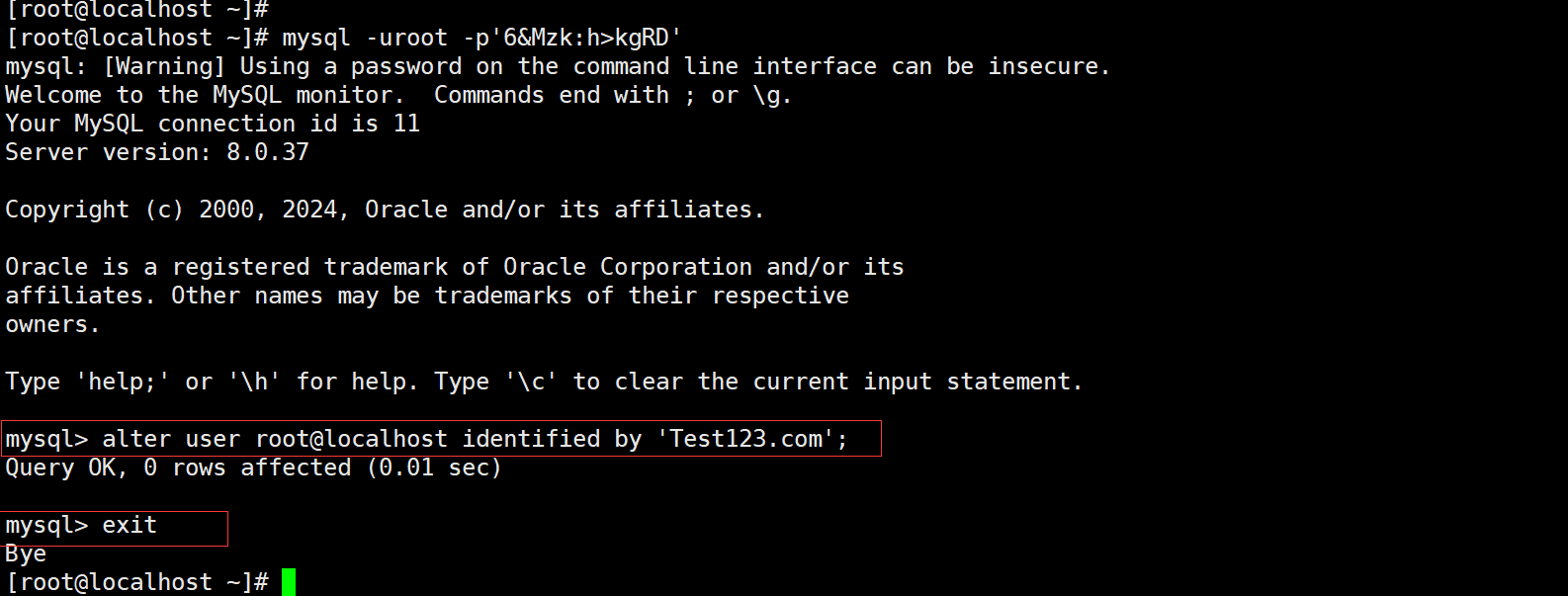
Task: Click the Server version 8.0.37 text
Action: (x=157, y=152)
